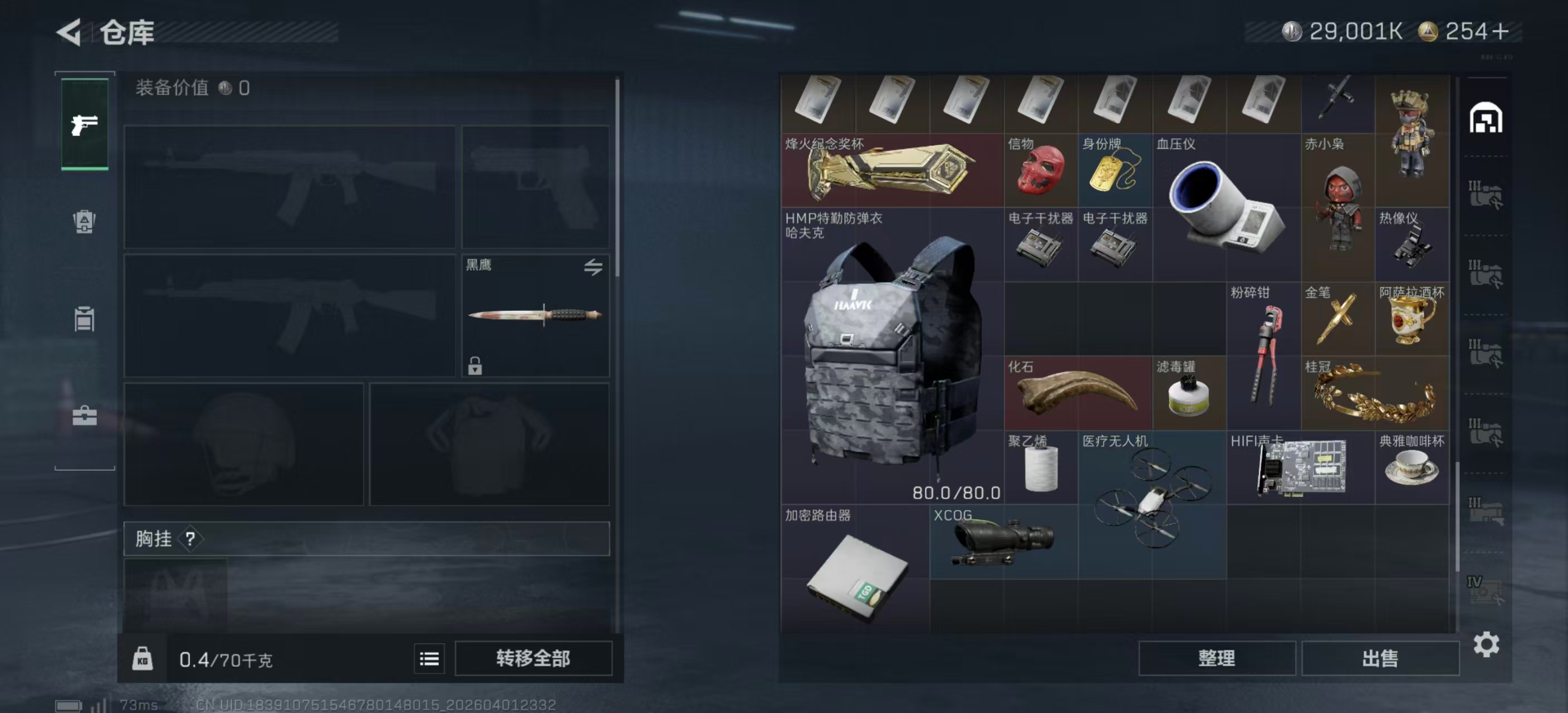The height and width of the screenshot is (713, 1568).
Task: Click the 出售 sell button
Action: tap(1380, 658)
